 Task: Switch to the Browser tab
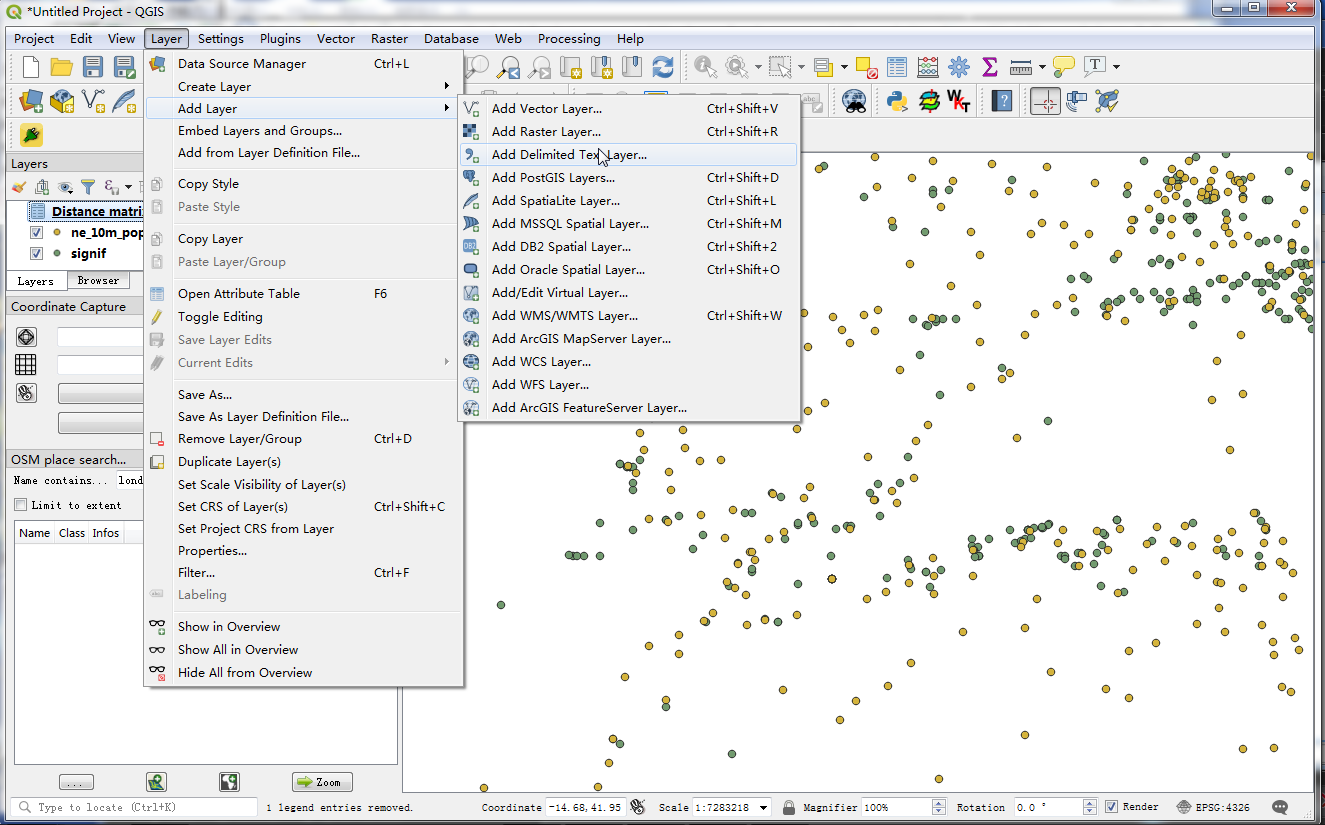tap(98, 281)
